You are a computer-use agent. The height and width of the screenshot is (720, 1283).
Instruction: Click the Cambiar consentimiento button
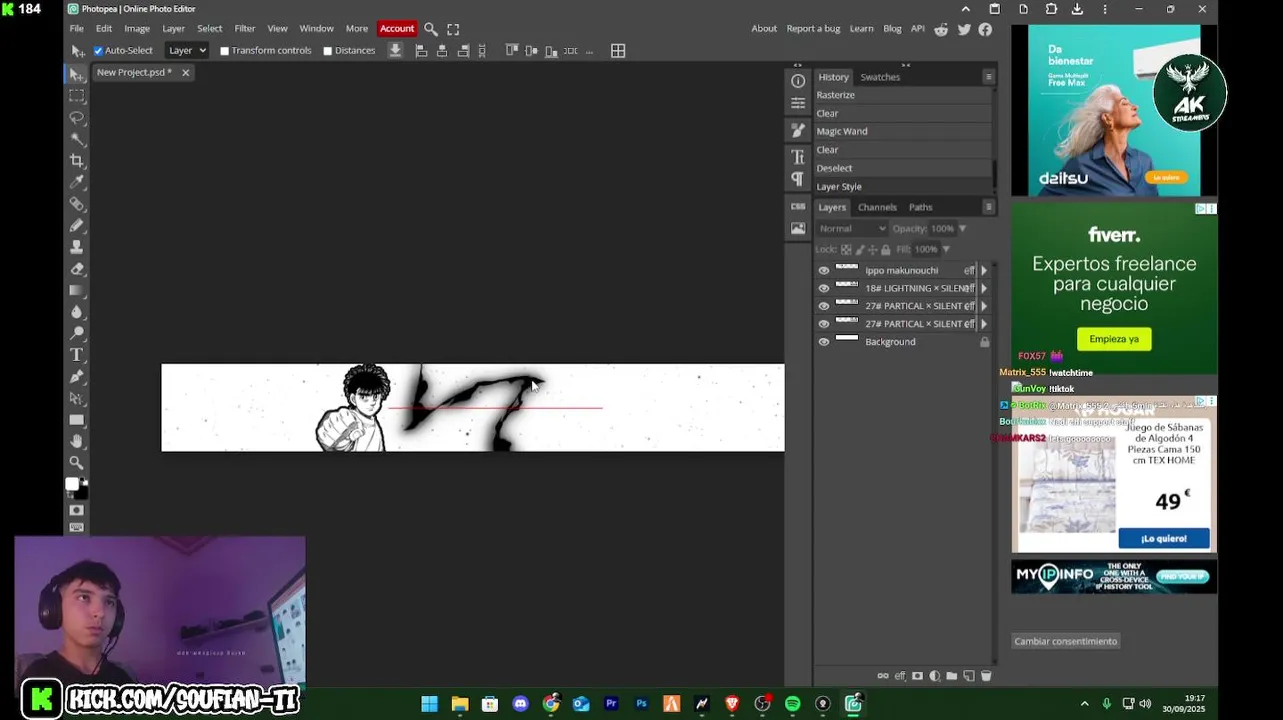pos(1065,641)
